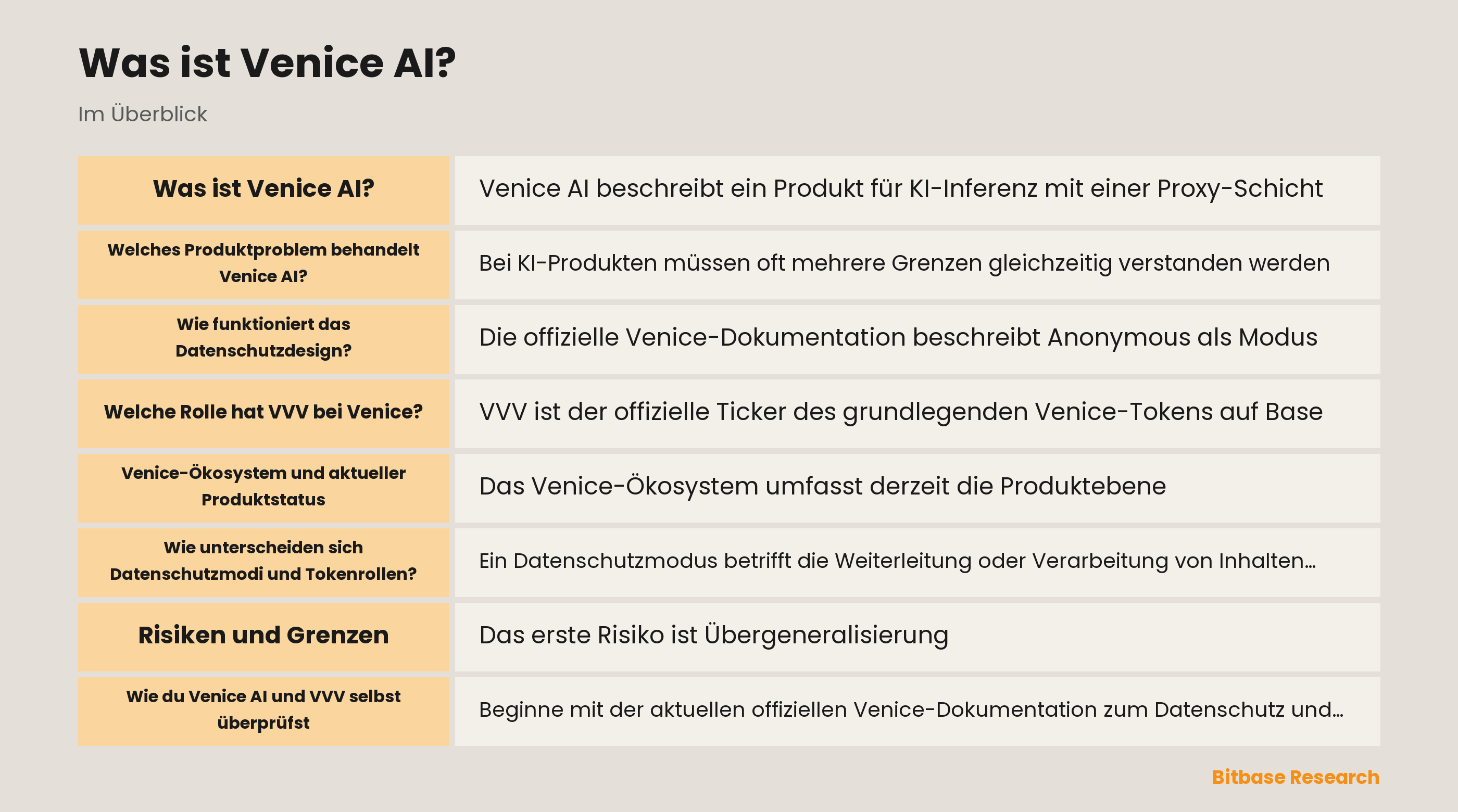Click 'Das Venice-Ökosystem umfasst derzeit die Produktebene'
This screenshot has width=1458, height=812.
pos(822,486)
